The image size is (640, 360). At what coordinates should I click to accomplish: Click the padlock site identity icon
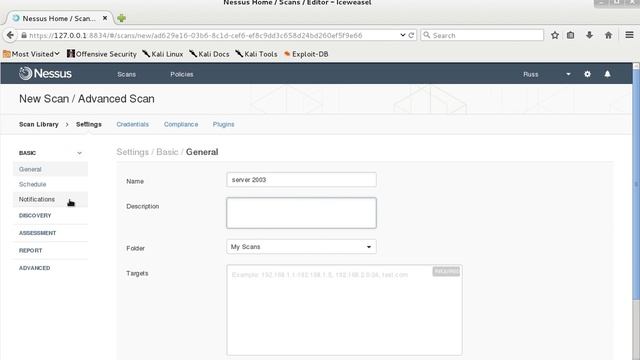pos(24,35)
